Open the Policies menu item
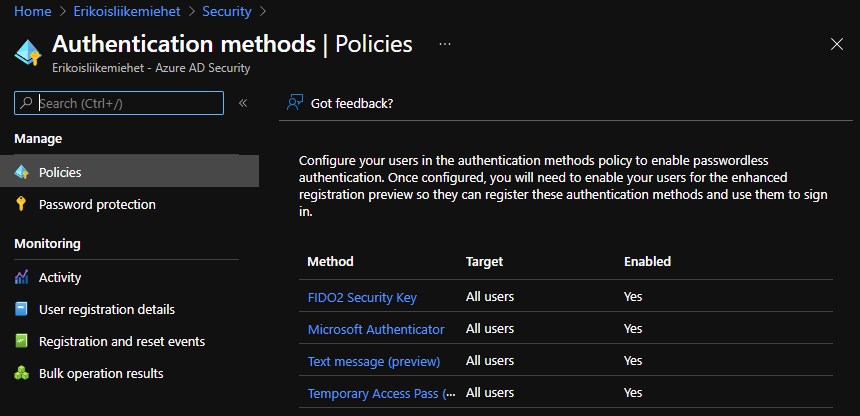The height and width of the screenshot is (416, 860). click(x=129, y=172)
